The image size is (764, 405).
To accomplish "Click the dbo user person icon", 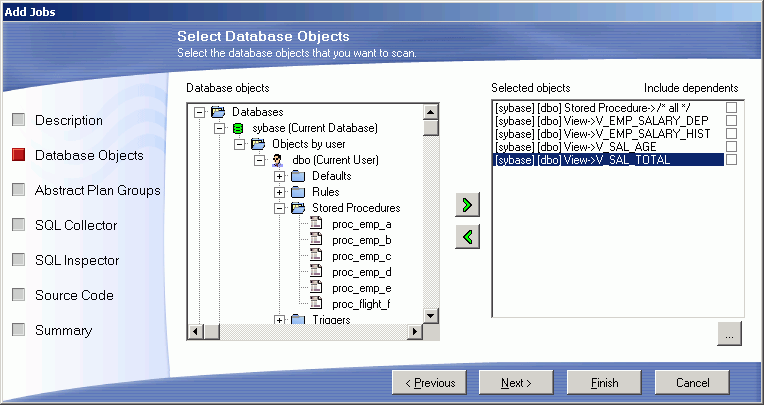I will [x=277, y=160].
